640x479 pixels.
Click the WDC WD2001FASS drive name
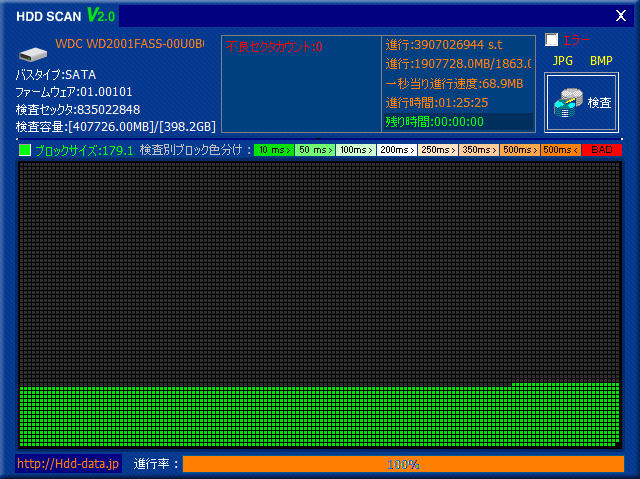click(130, 44)
